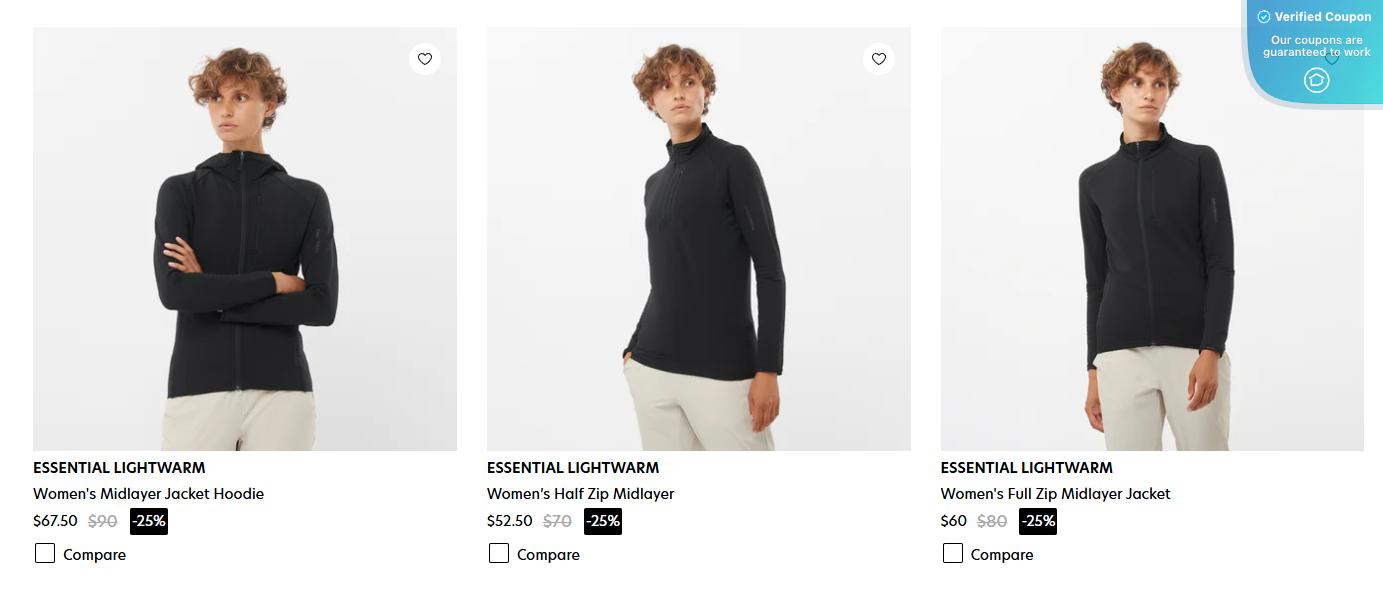Open Women's Midlayer Jacket Hoodie product page
This screenshot has height=602, width=1383.
[x=148, y=493]
